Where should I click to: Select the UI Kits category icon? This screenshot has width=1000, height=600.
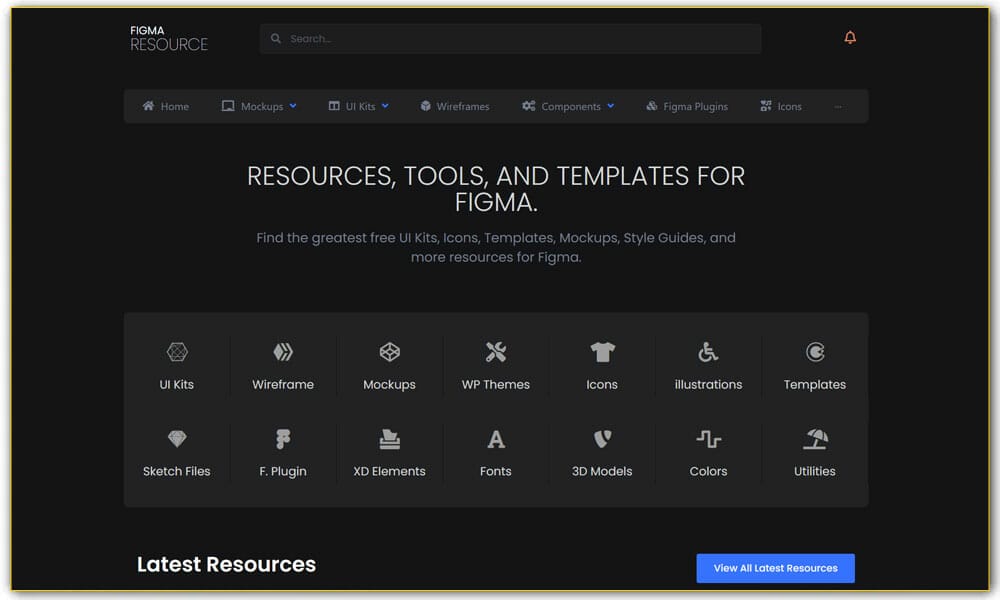tap(177, 352)
